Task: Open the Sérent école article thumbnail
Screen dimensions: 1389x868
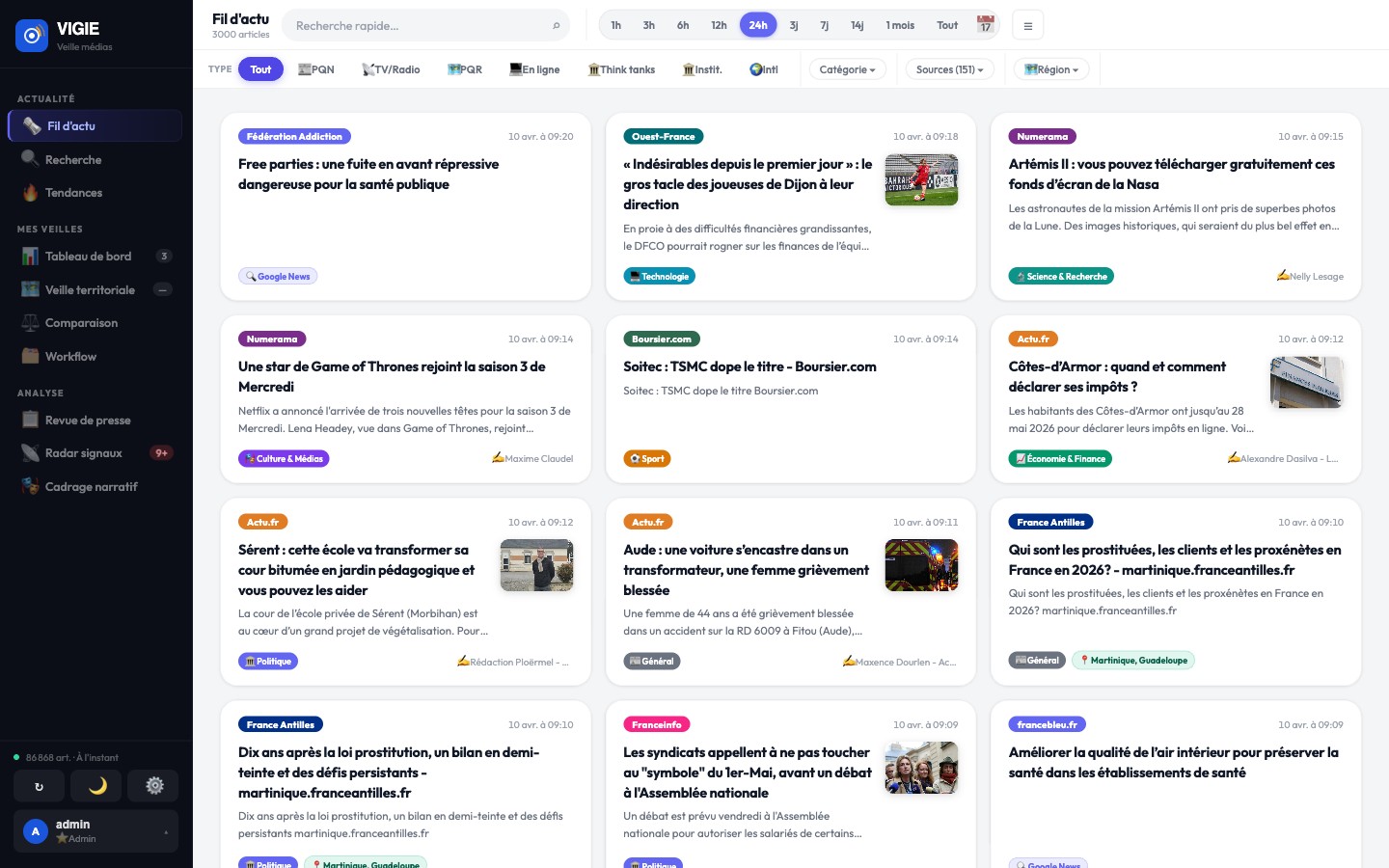Action: click(537, 565)
